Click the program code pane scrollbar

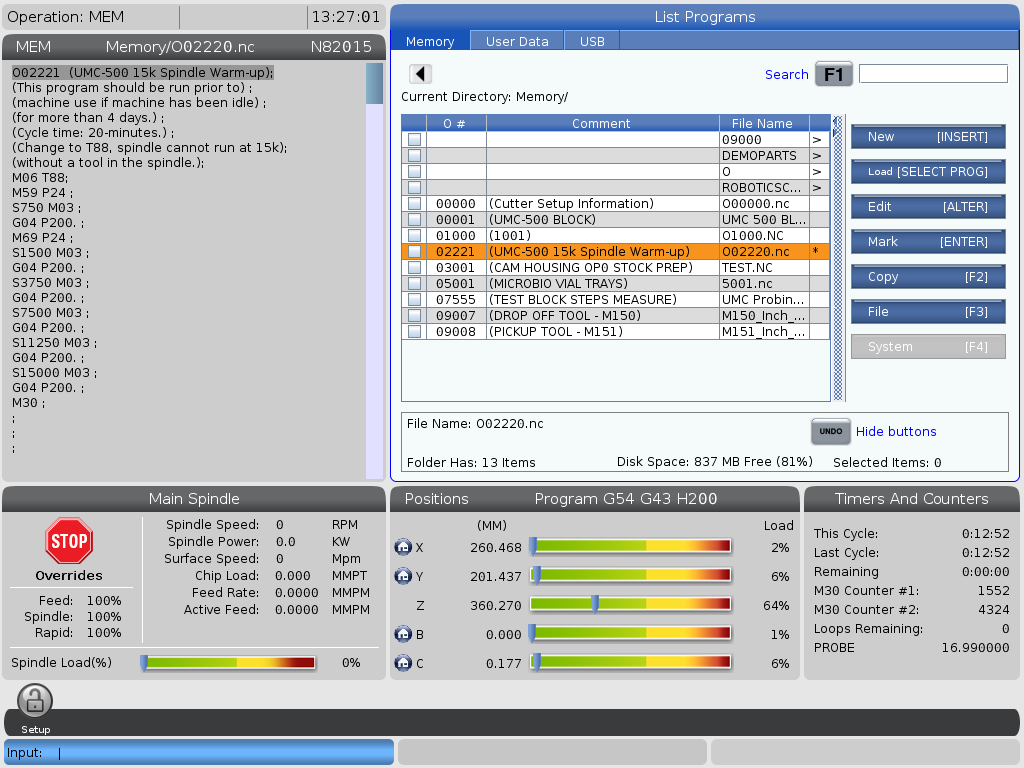375,271
